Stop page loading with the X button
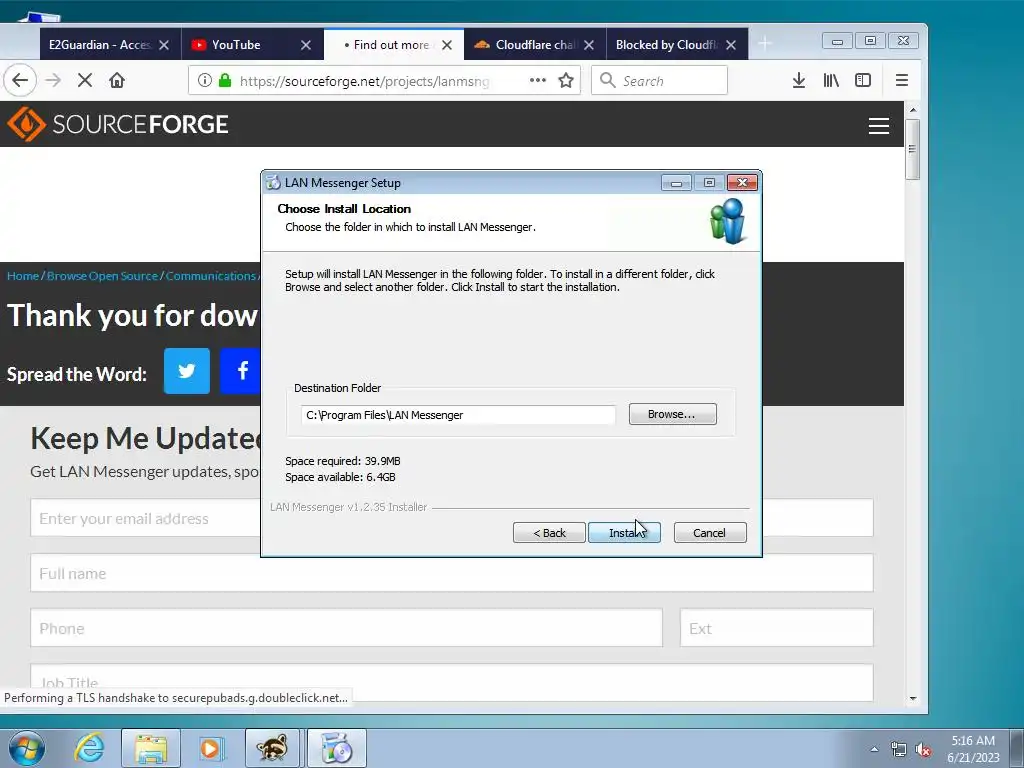The width and height of the screenshot is (1024, 768). point(85,80)
